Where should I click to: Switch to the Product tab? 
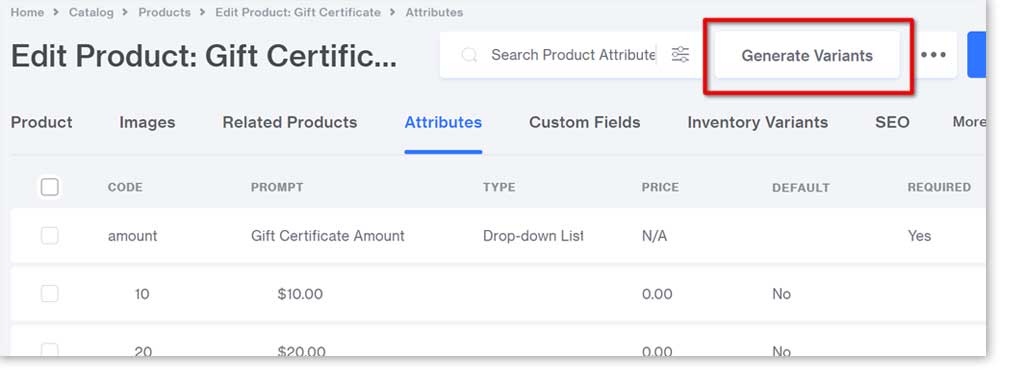[42, 122]
